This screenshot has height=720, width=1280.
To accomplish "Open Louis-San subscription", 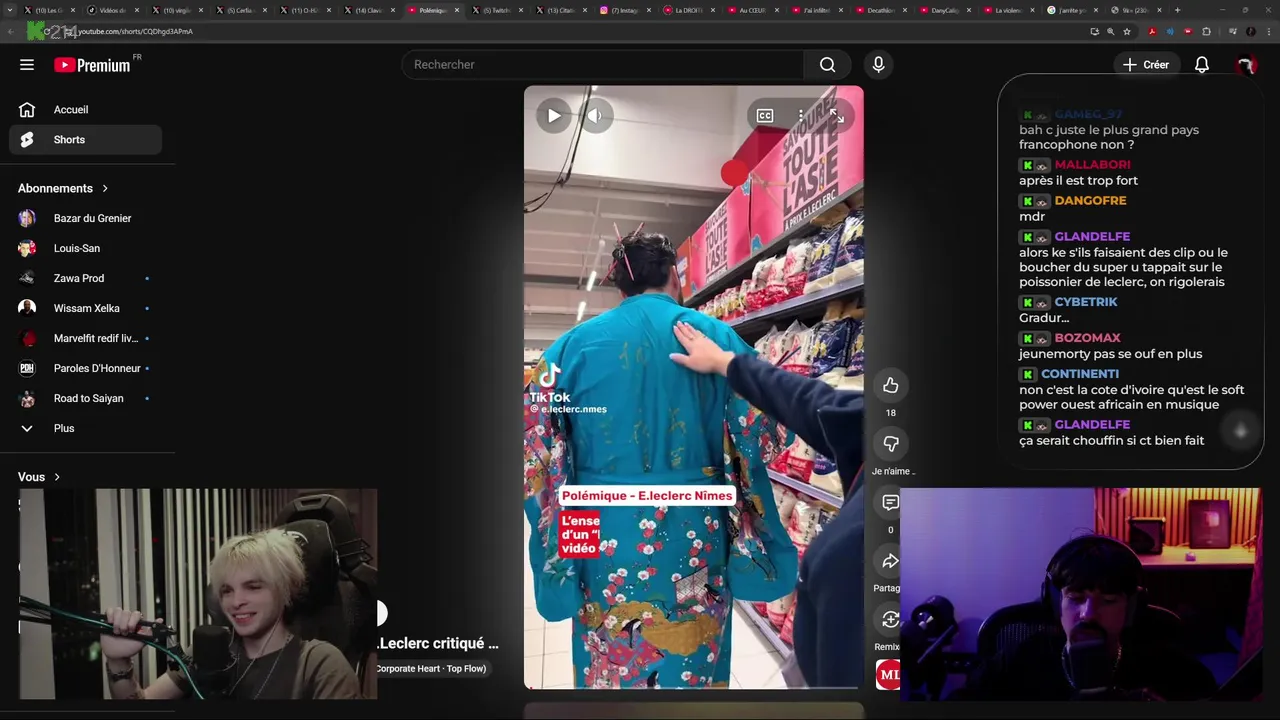I will (x=76, y=248).
